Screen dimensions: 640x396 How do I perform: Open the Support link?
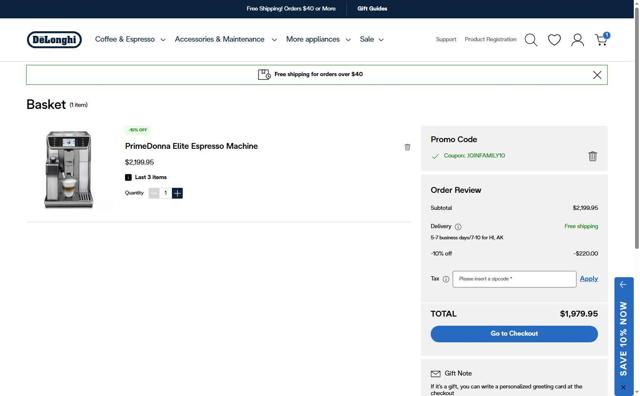pos(446,40)
